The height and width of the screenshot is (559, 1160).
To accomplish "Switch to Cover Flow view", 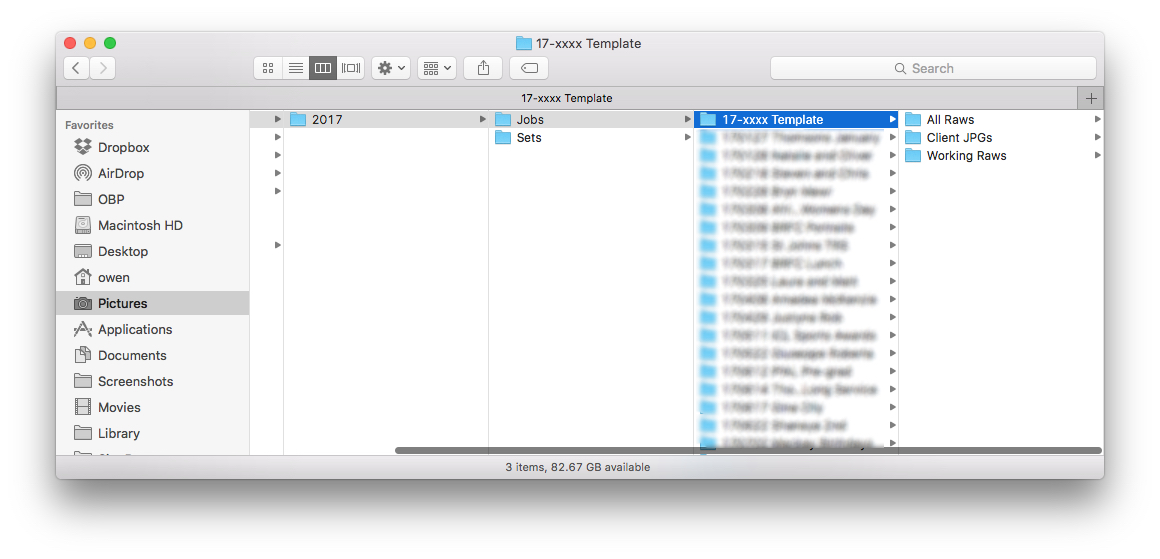I will click(x=351, y=68).
